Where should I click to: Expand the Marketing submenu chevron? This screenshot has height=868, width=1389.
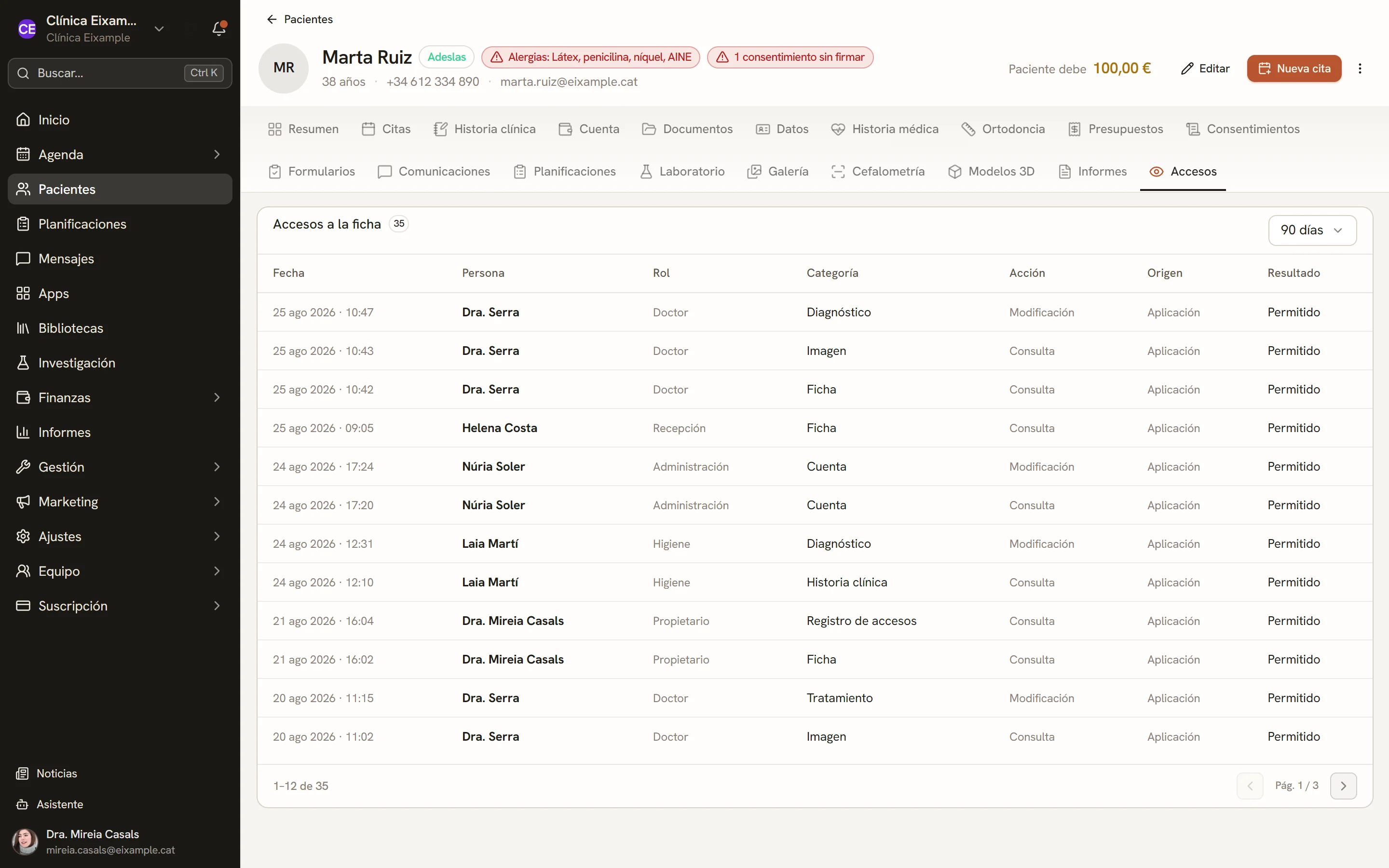coord(217,502)
